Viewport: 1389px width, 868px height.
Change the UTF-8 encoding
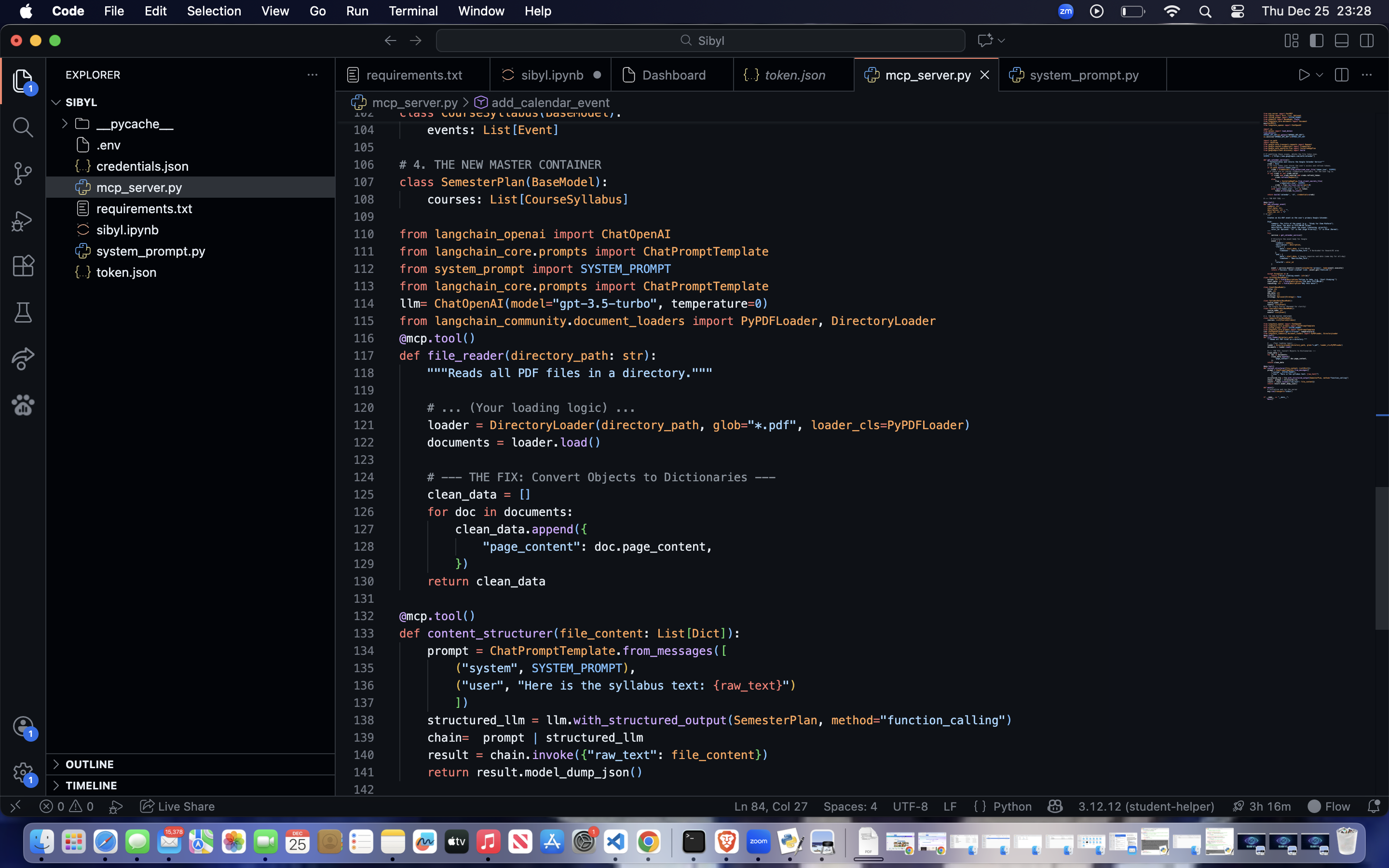[910, 806]
